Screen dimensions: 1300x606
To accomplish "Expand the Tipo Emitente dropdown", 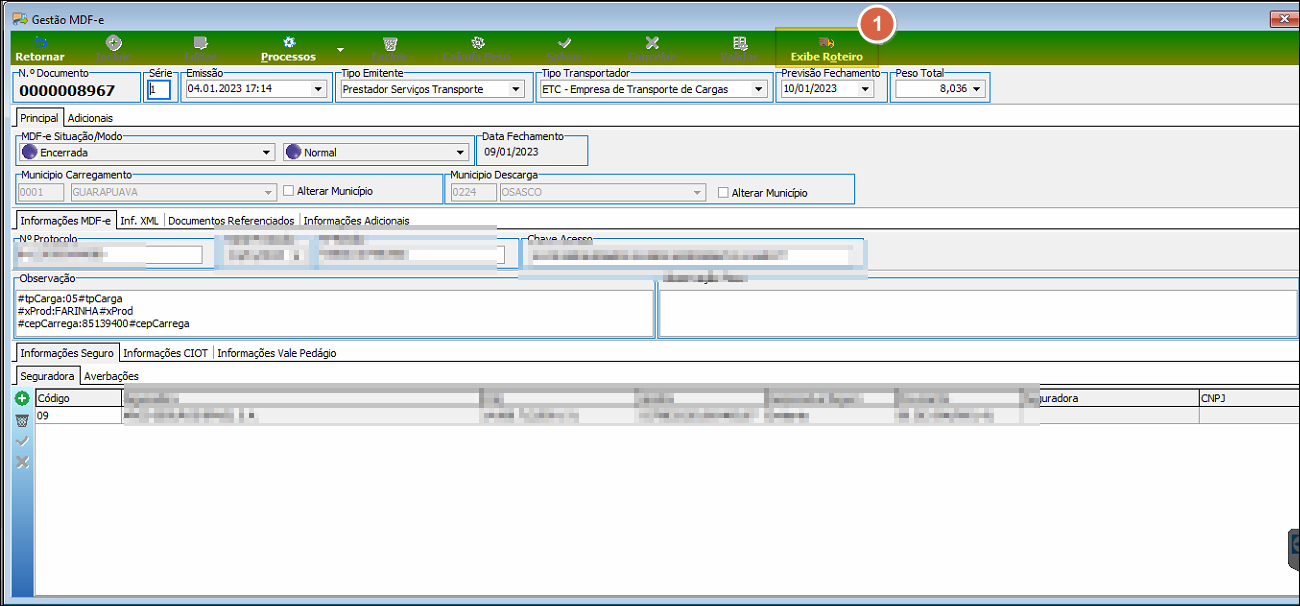I will 516,89.
